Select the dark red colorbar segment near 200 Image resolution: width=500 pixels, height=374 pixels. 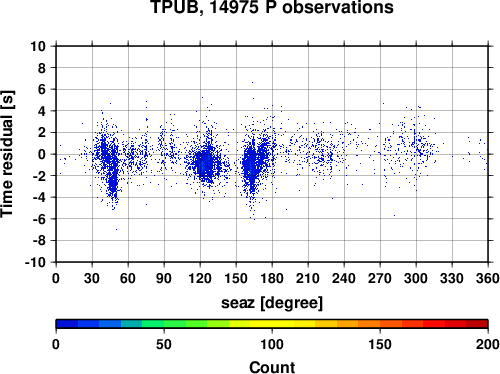coord(477,324)
